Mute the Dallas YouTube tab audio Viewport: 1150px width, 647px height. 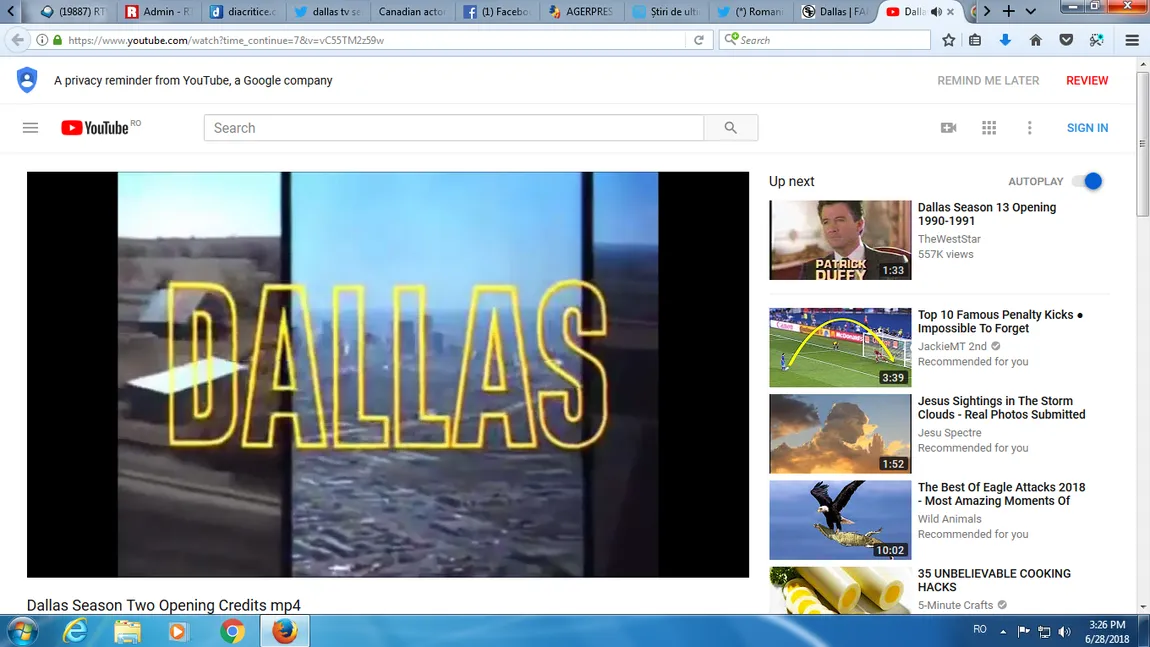[x=936, y=12]
